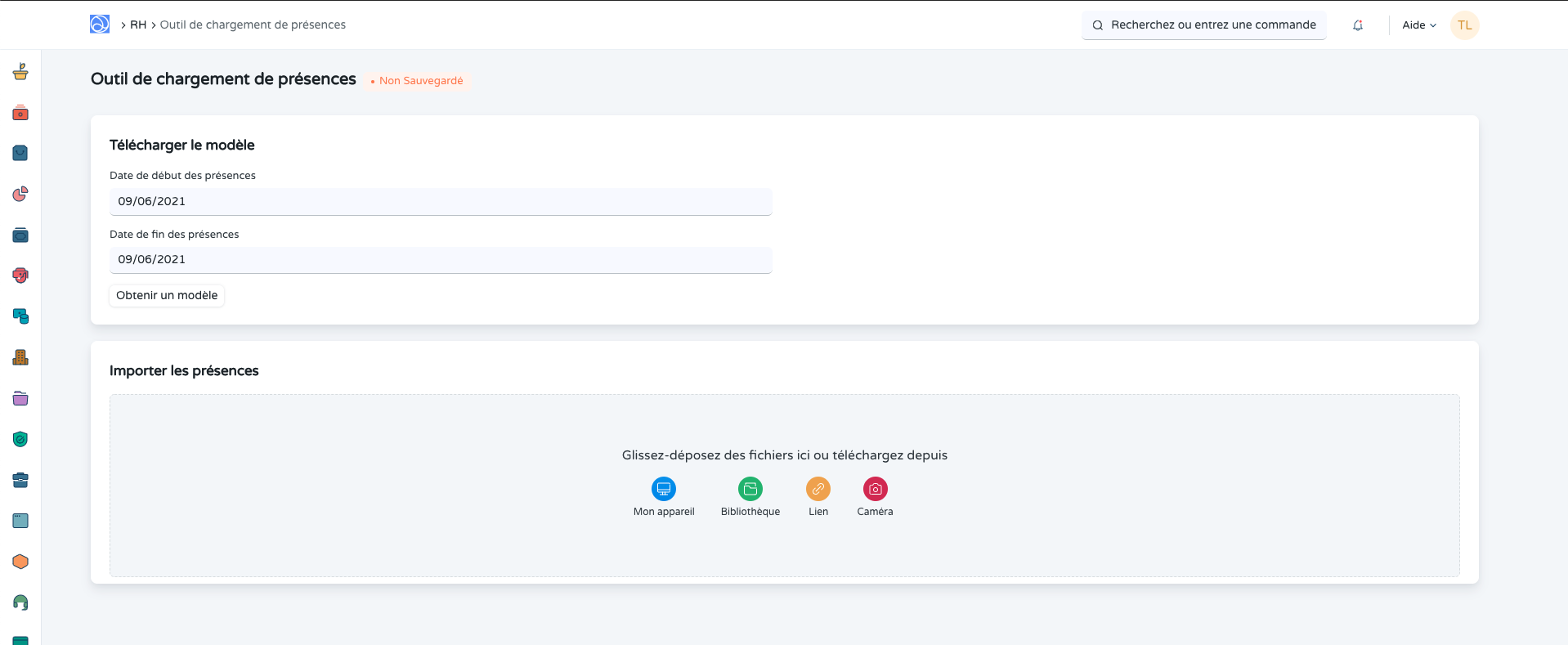Click the Date de début des présences field
1568x645 pixels.
[x=441, y=202]
